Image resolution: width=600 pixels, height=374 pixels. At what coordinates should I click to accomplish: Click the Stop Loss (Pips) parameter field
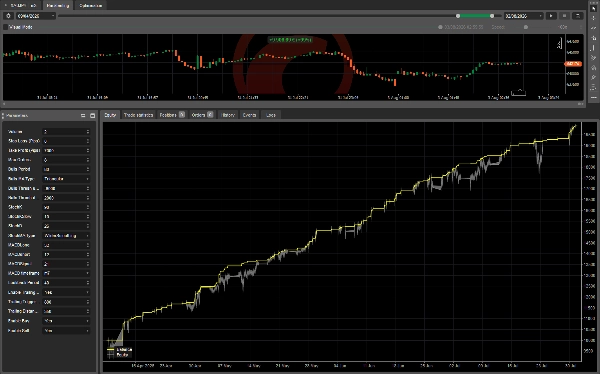[x=66, y=141]
